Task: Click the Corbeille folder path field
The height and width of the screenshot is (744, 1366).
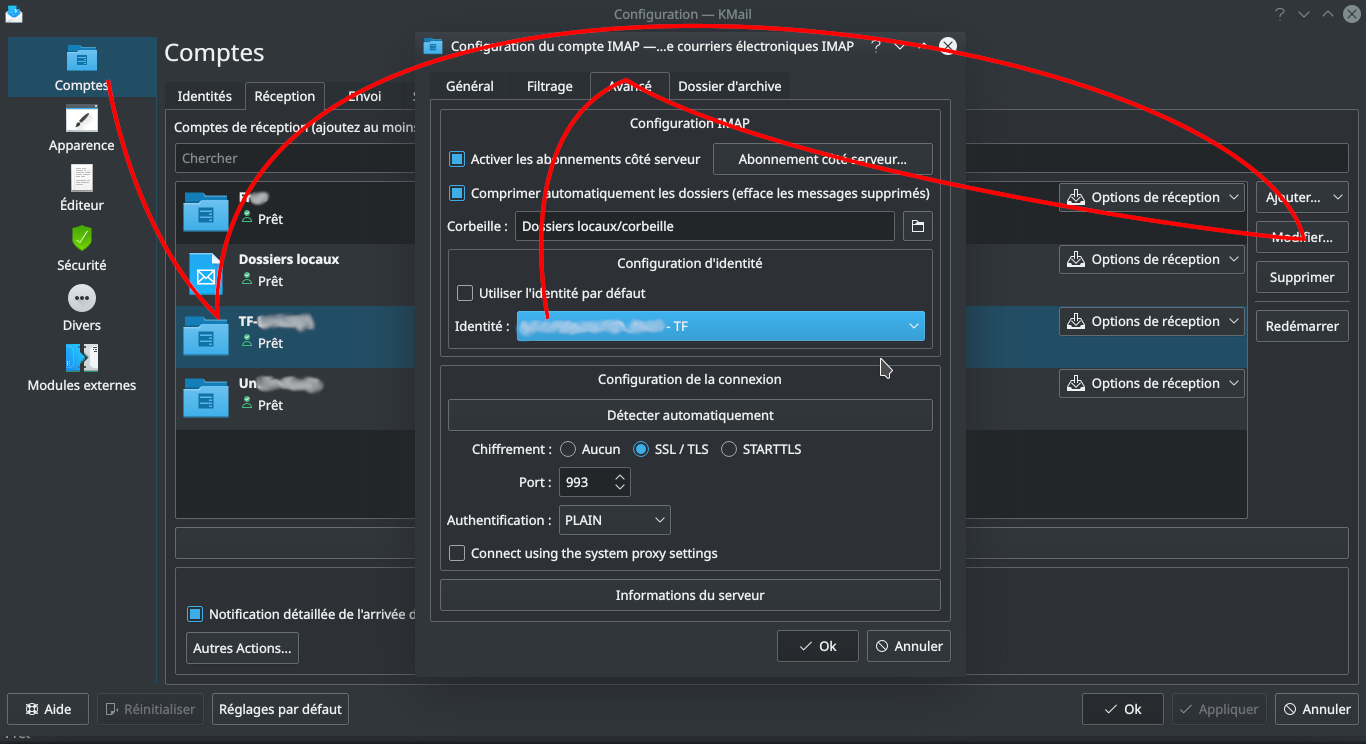Action: click(705, 226)
